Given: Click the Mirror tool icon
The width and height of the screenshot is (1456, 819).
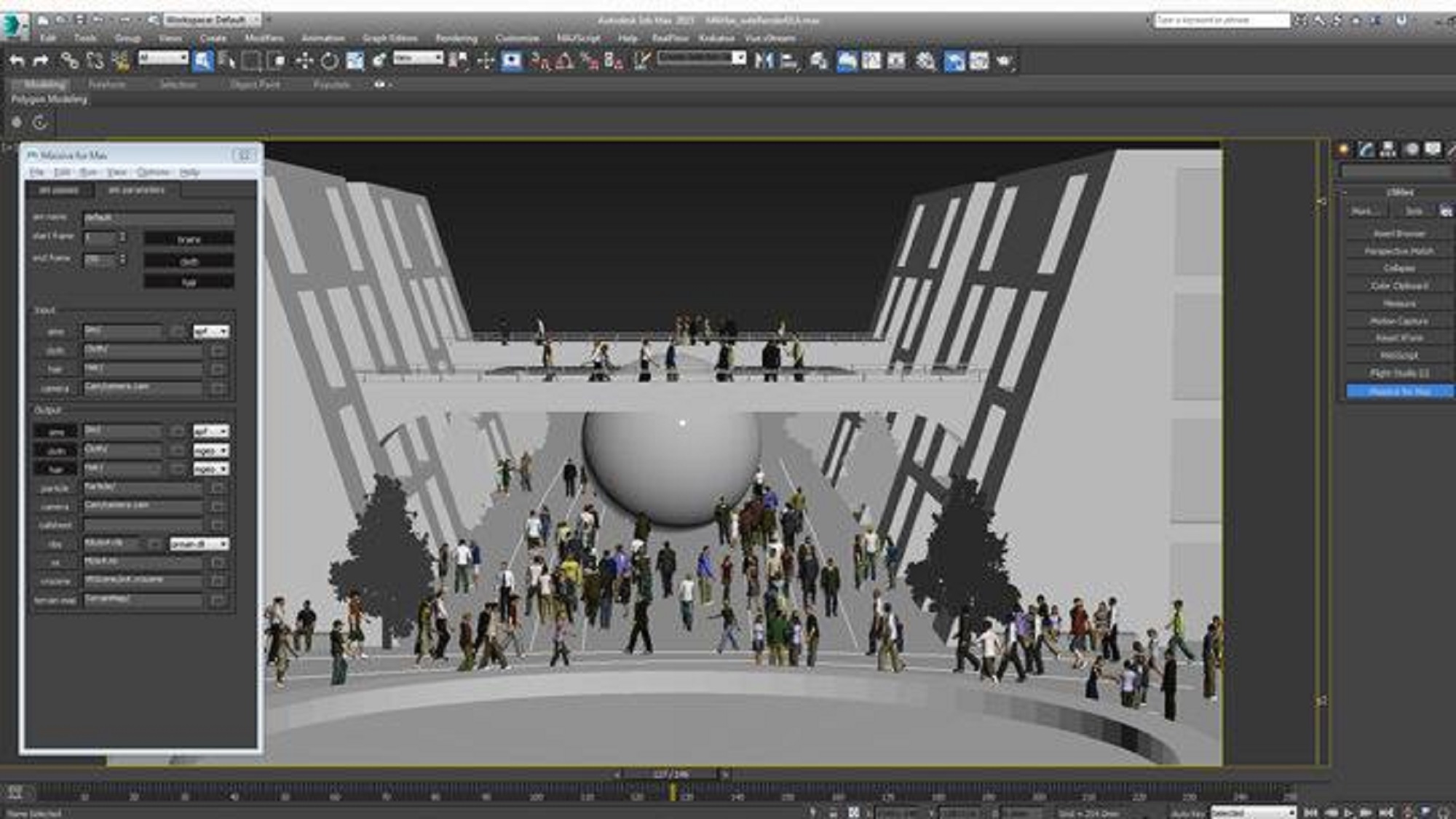Looking at the screenshot, I should [x=763, y=60].
